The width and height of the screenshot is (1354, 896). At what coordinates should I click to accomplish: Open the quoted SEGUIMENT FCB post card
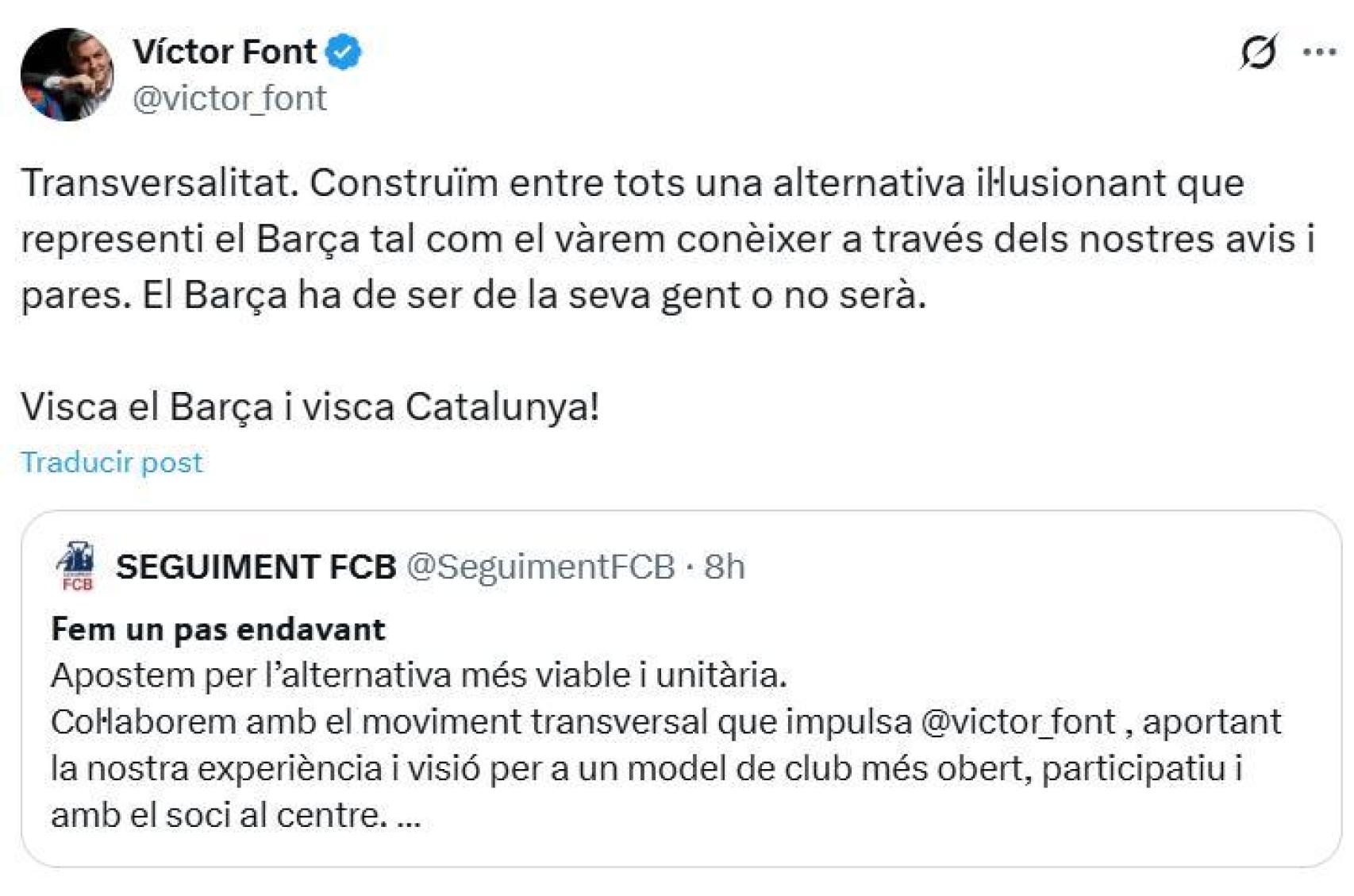pyautogui.click(x=675, y=683)
